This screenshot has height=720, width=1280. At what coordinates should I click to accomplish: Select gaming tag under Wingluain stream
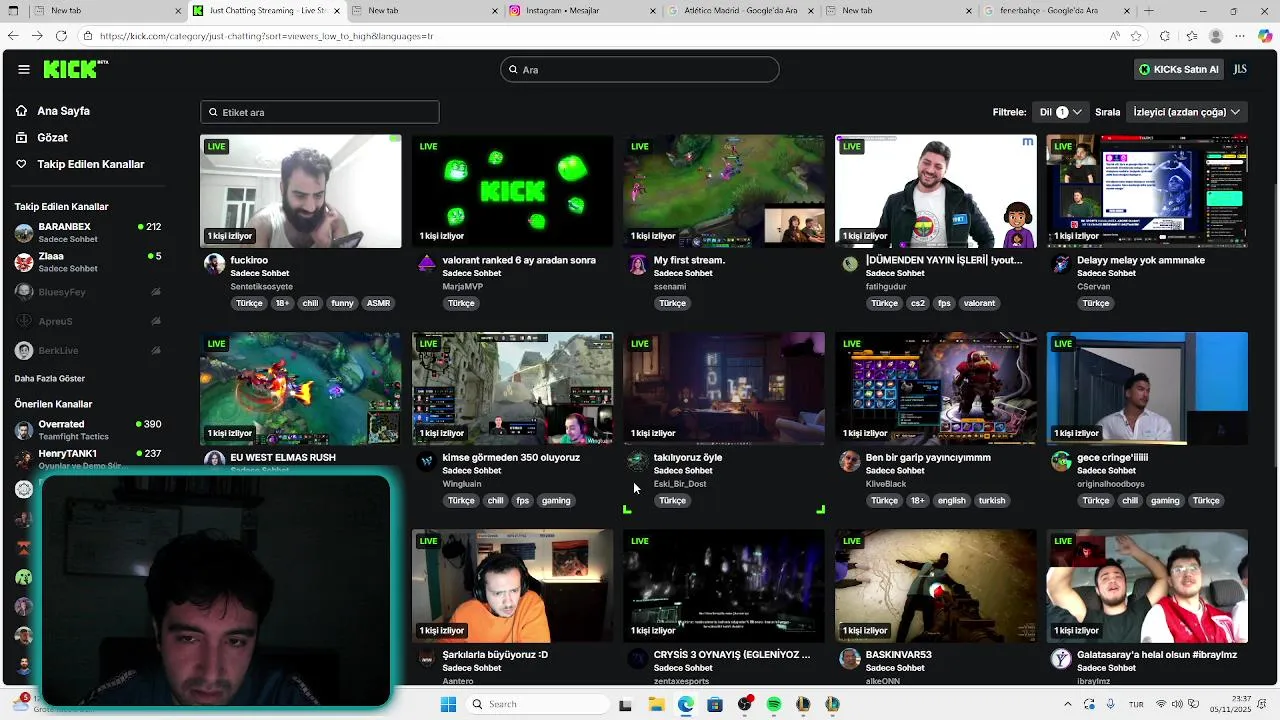point(556,500)
